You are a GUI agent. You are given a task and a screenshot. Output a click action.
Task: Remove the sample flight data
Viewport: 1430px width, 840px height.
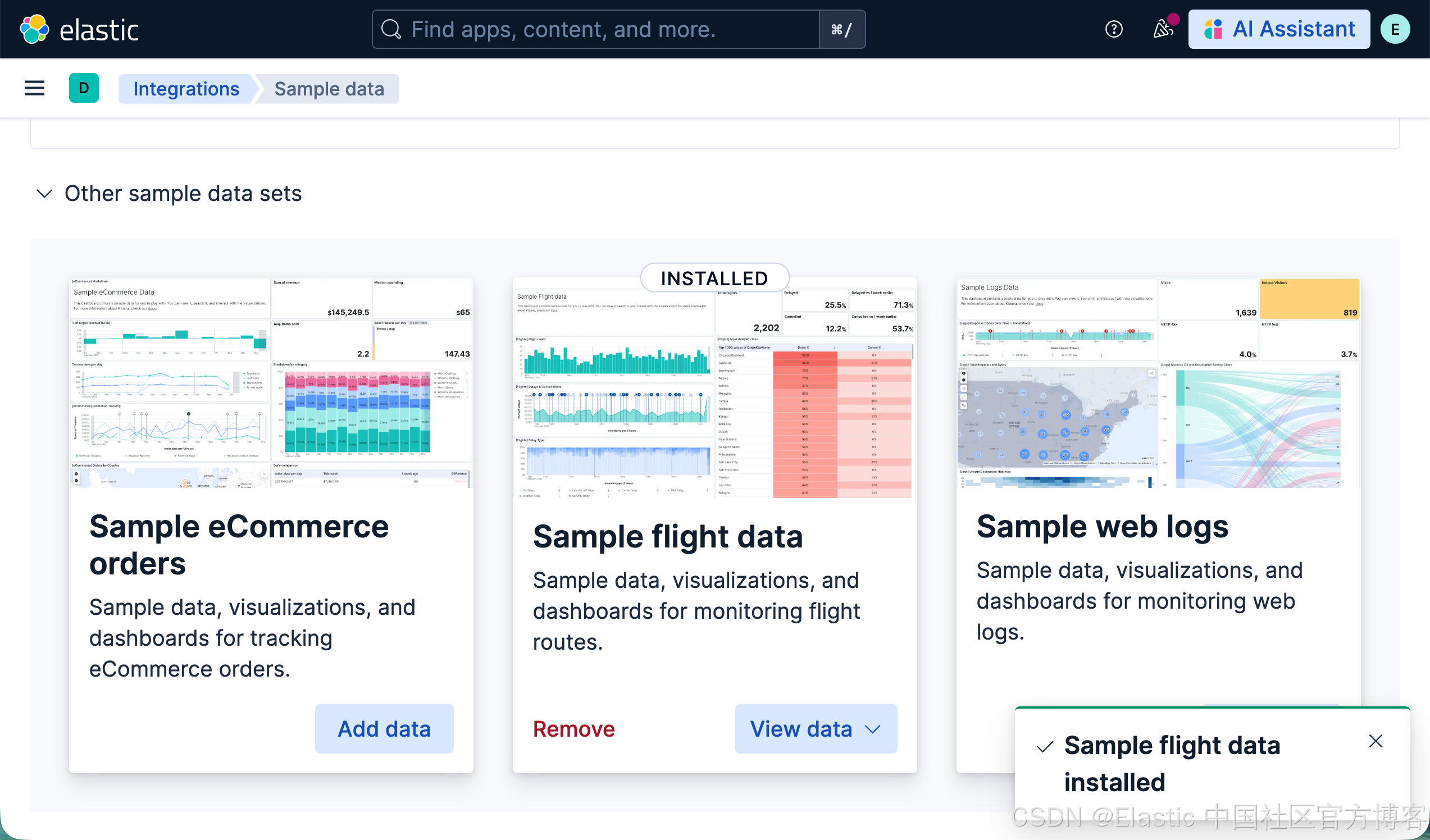point(573,729)
